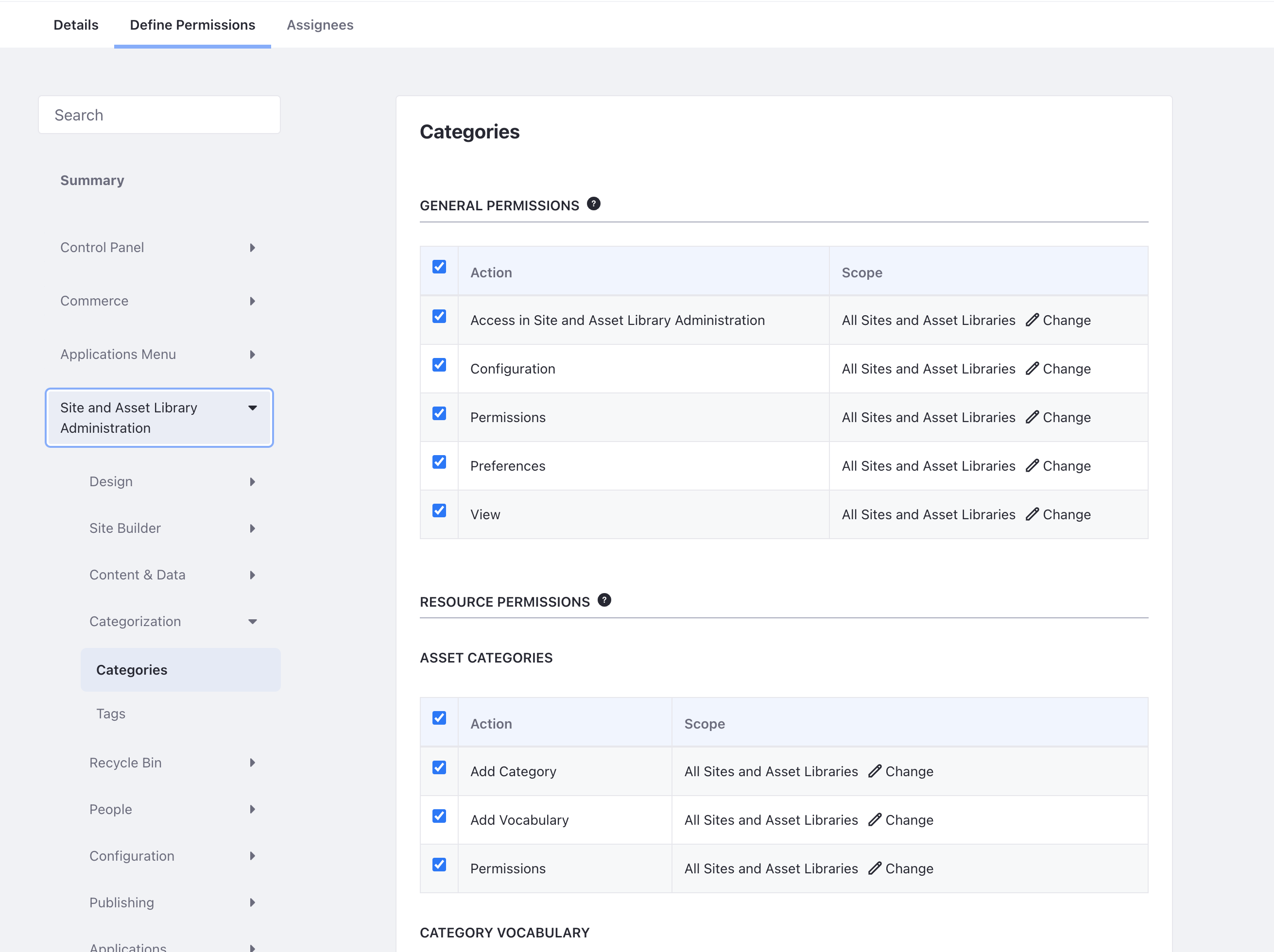Click the Resource Permissions help question icon

tap(604, 600)
